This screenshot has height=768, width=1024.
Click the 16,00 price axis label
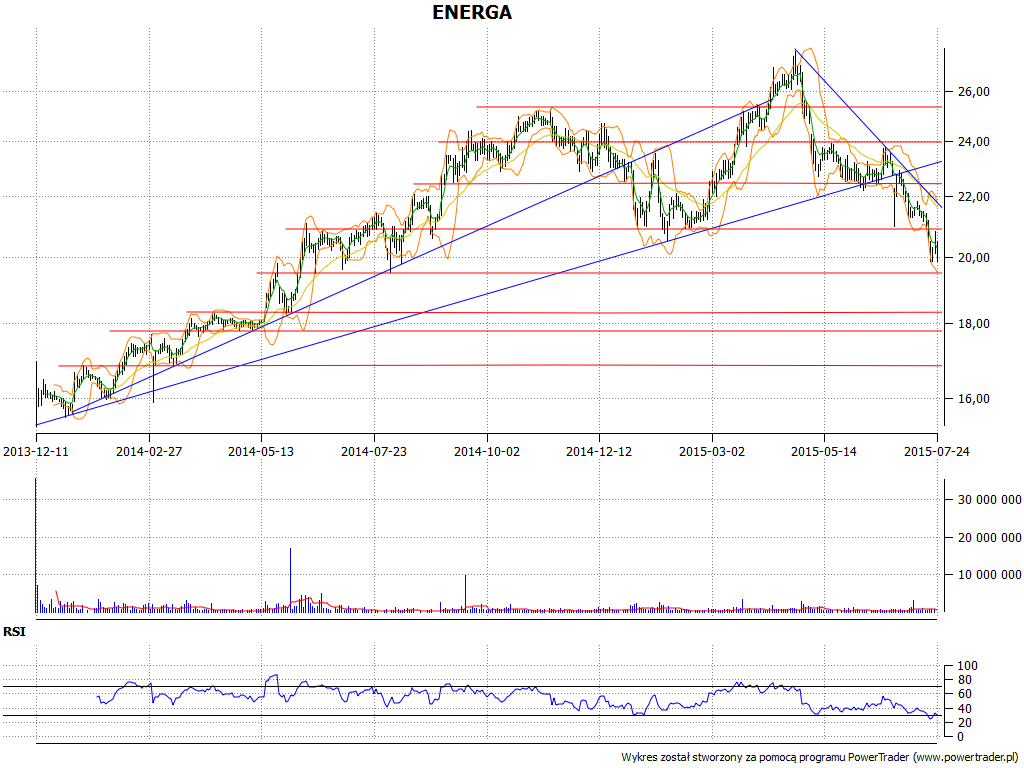tap(974, 399)
